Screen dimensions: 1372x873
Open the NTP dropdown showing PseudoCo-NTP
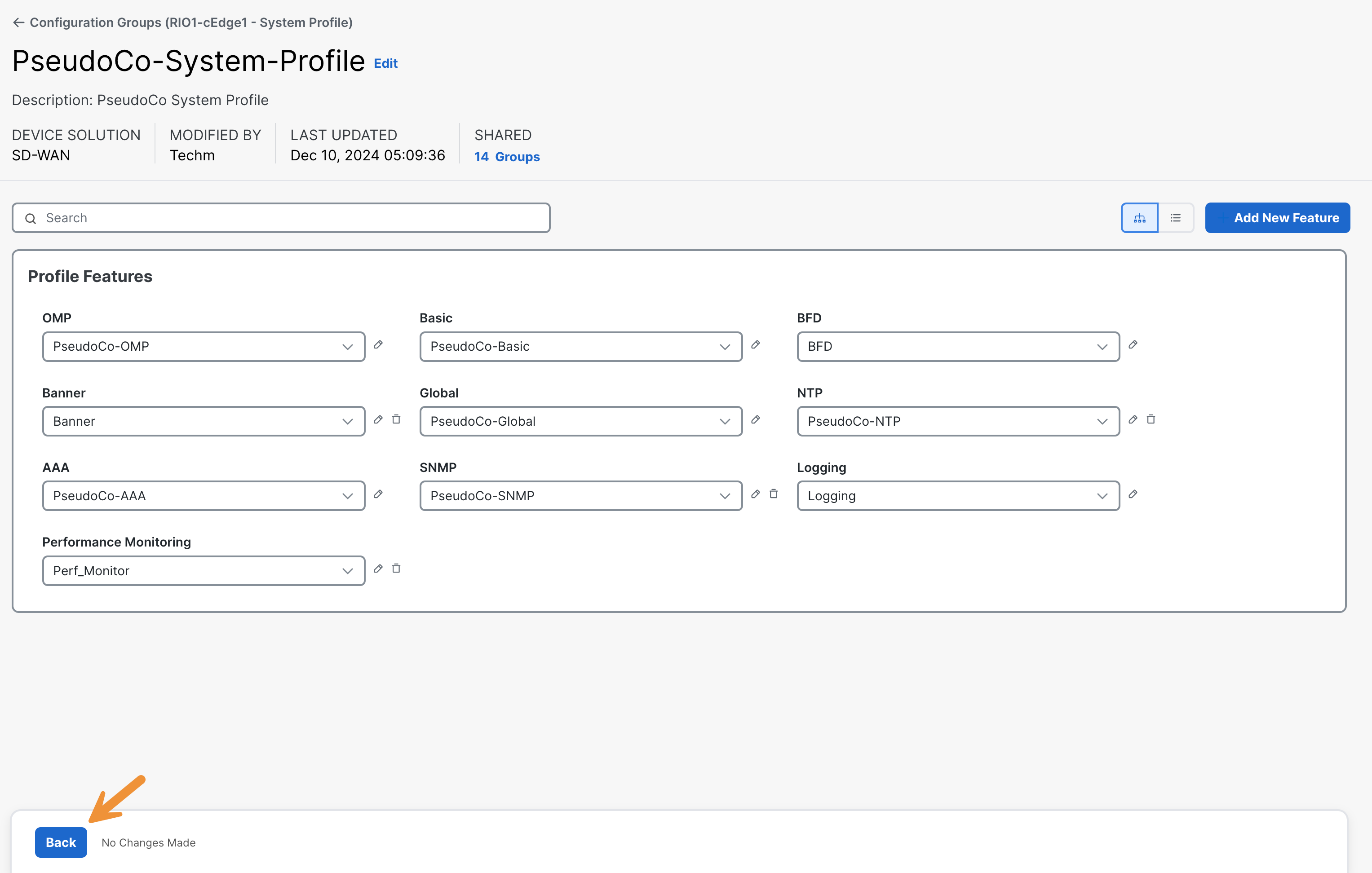[x=958, y=421]
